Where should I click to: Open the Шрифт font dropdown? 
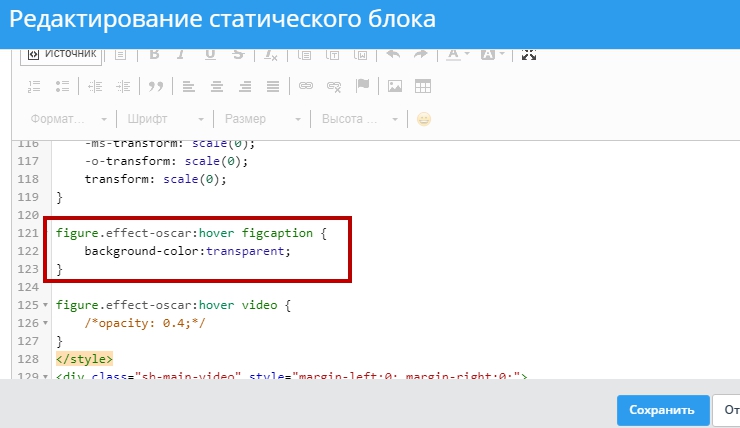[165, 119]
